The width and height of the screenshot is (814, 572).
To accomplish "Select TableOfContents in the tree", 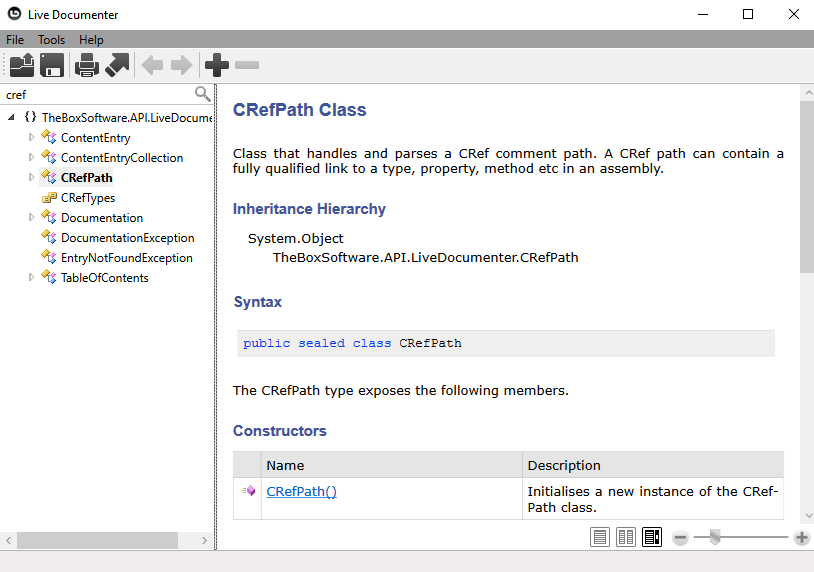I will point(104,278).
